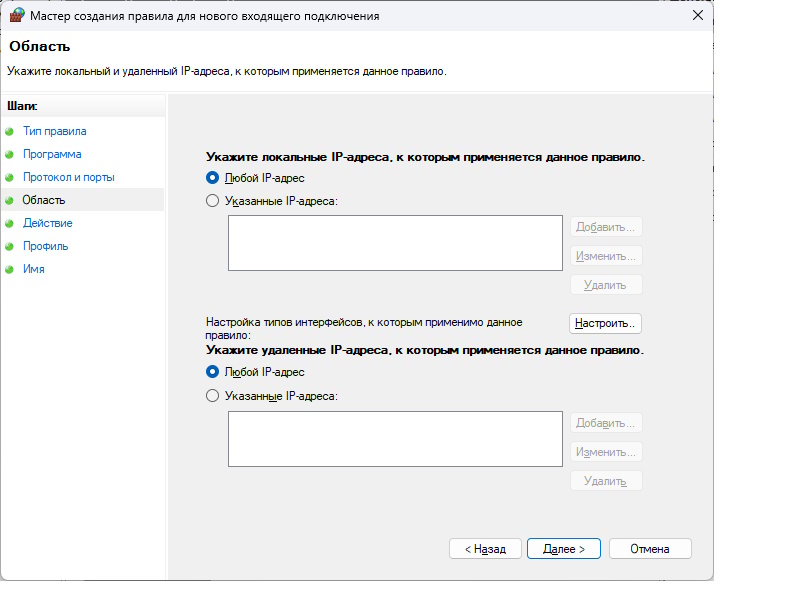The image size is (800, 600).
Task: Choose Указанные IP-адреса for remote addresses
Action: tap(212, 396)
